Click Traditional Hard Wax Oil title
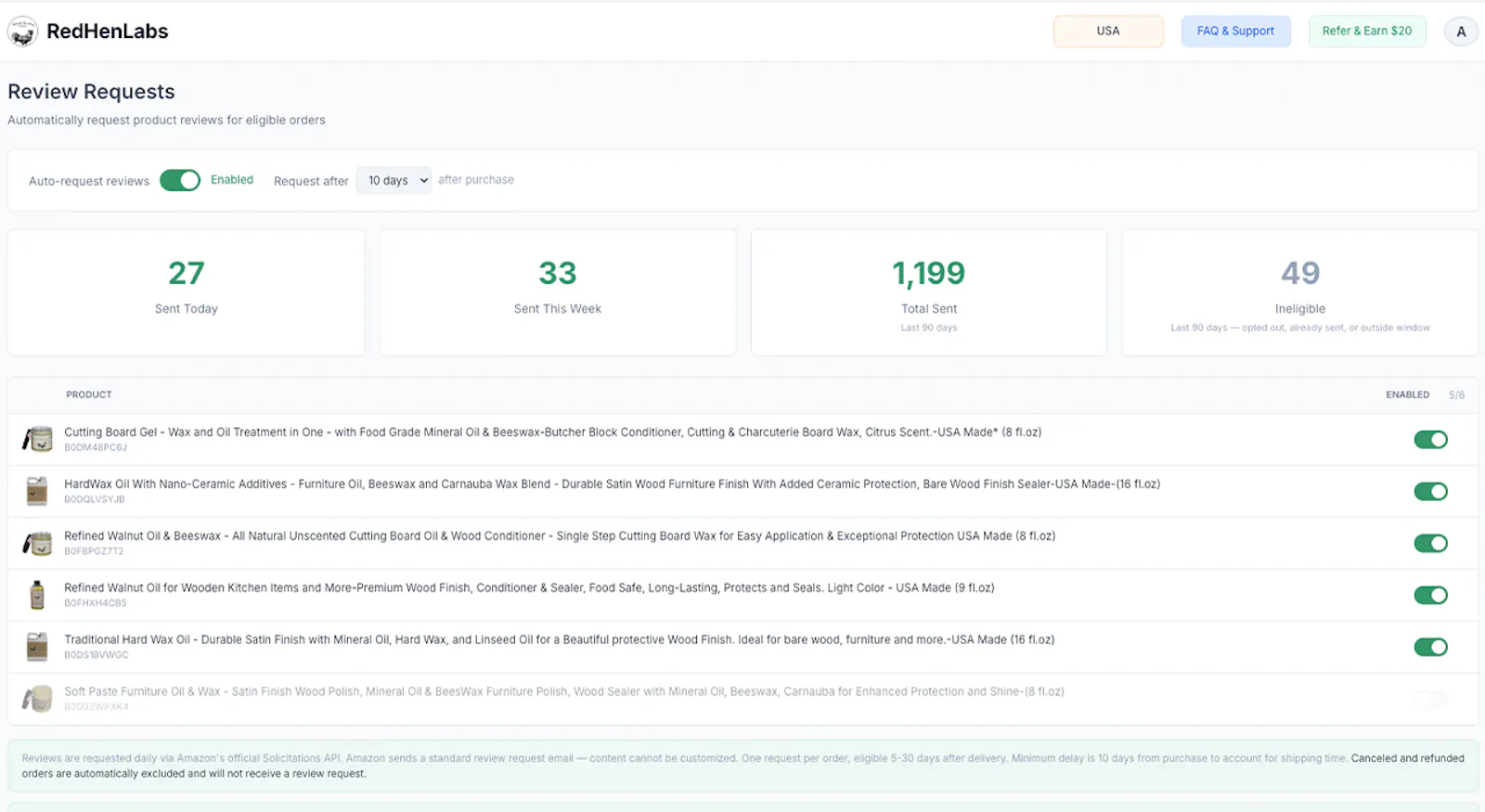This screenshot has width=1485, height=812. click(560, 640)
